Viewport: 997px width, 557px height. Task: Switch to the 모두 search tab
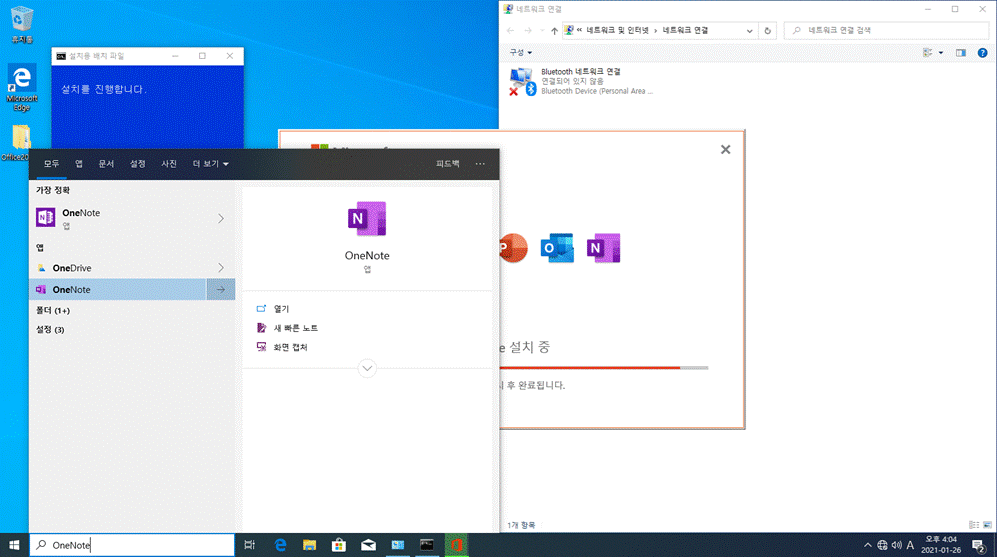pyautogui.click(x=52, y=164)
